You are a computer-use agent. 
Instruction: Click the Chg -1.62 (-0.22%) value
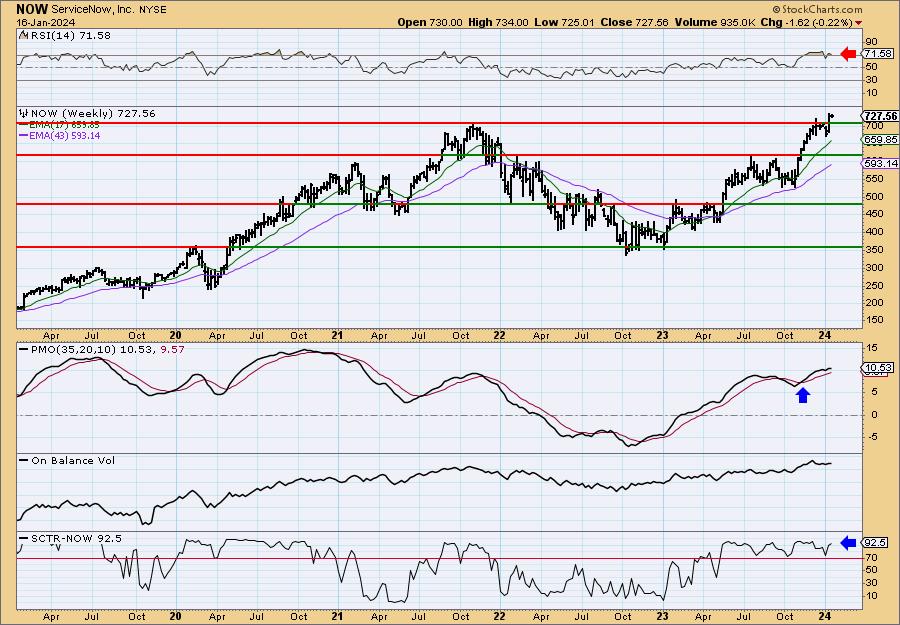[x=807, y=22]
